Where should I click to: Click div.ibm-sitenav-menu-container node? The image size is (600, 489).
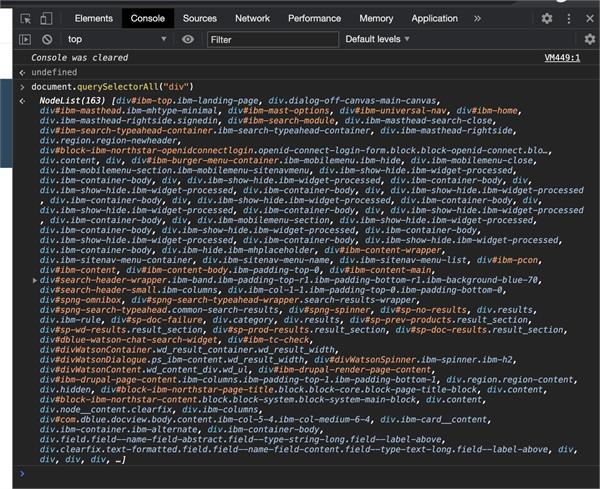click(116, 260)
